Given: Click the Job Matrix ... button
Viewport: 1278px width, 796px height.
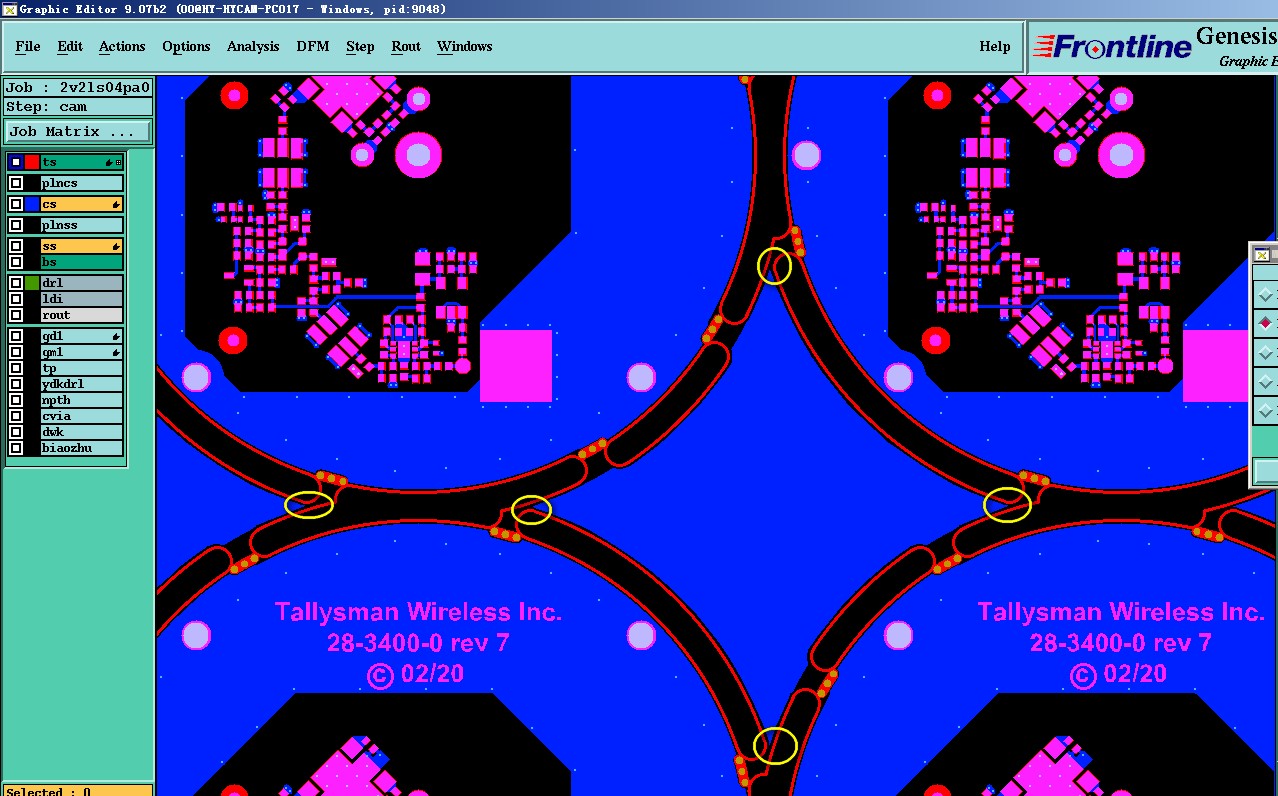Looking at the screenshot, I should pos(79,132).
